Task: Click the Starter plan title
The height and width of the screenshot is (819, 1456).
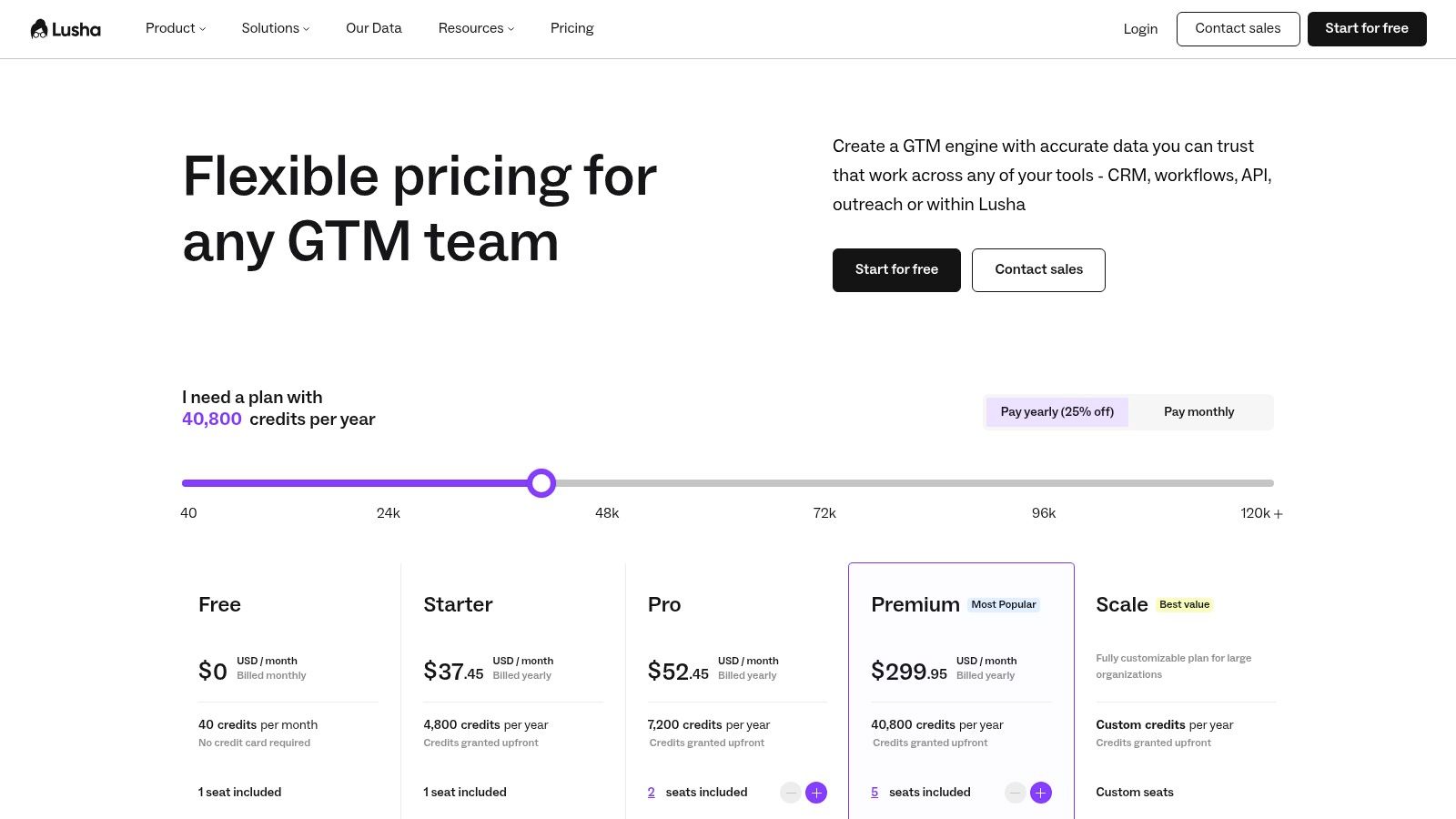Action: pyautogui.click(x=458, y=605)
